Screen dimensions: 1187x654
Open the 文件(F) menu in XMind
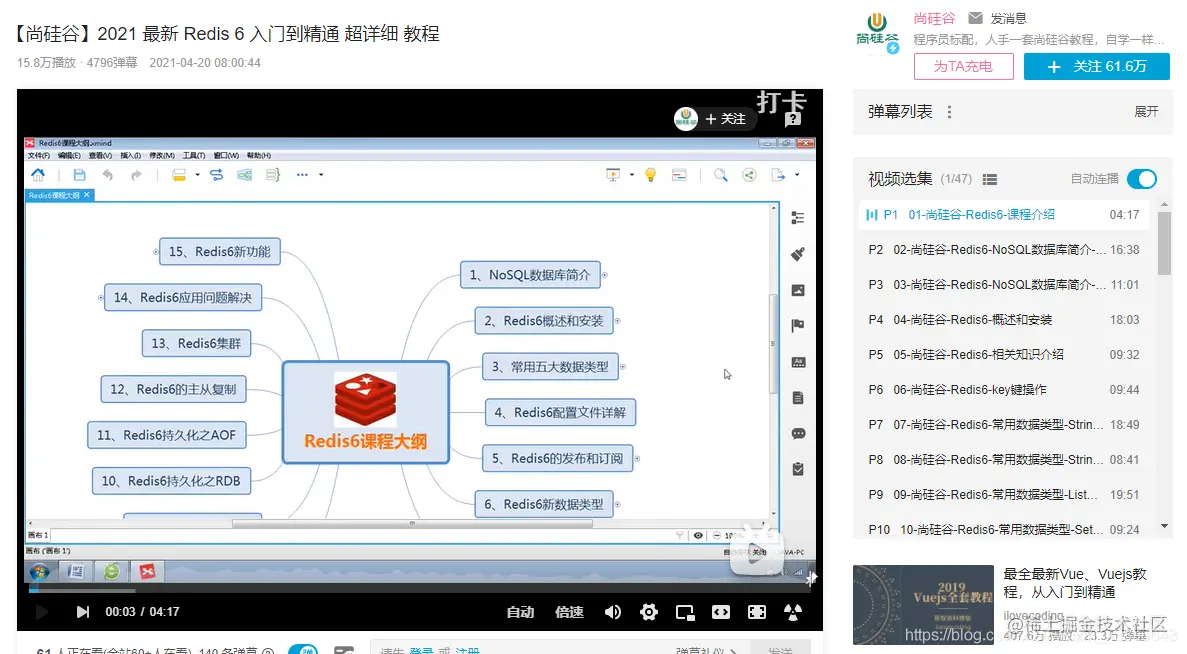pos(39,155)
